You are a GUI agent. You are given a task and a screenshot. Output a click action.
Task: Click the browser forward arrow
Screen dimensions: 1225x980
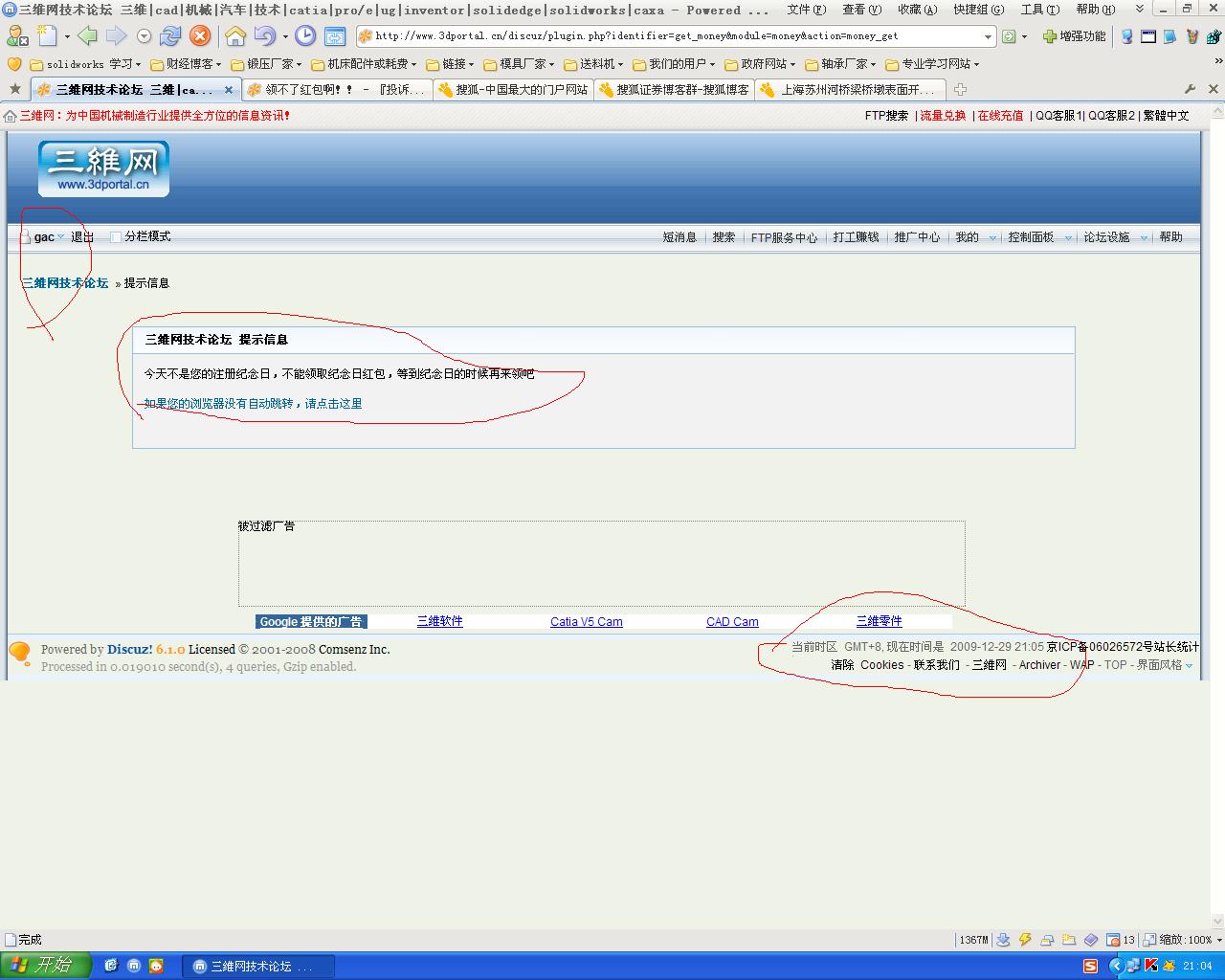(x=117, y=36)
